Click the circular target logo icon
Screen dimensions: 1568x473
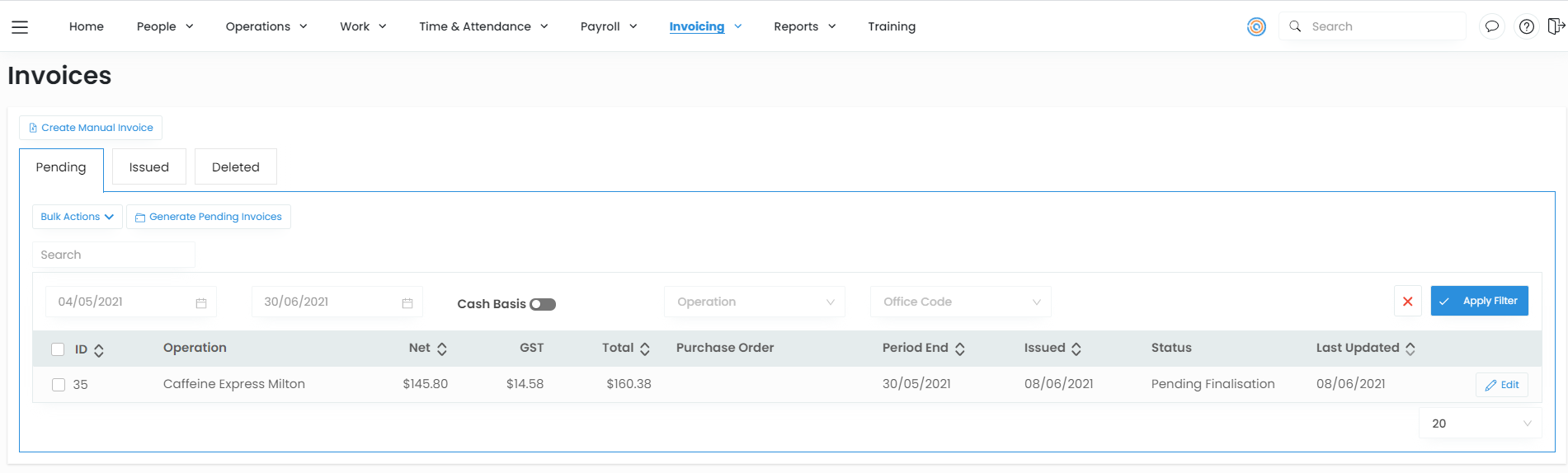pyautogui.click(x=1255, y=26)
